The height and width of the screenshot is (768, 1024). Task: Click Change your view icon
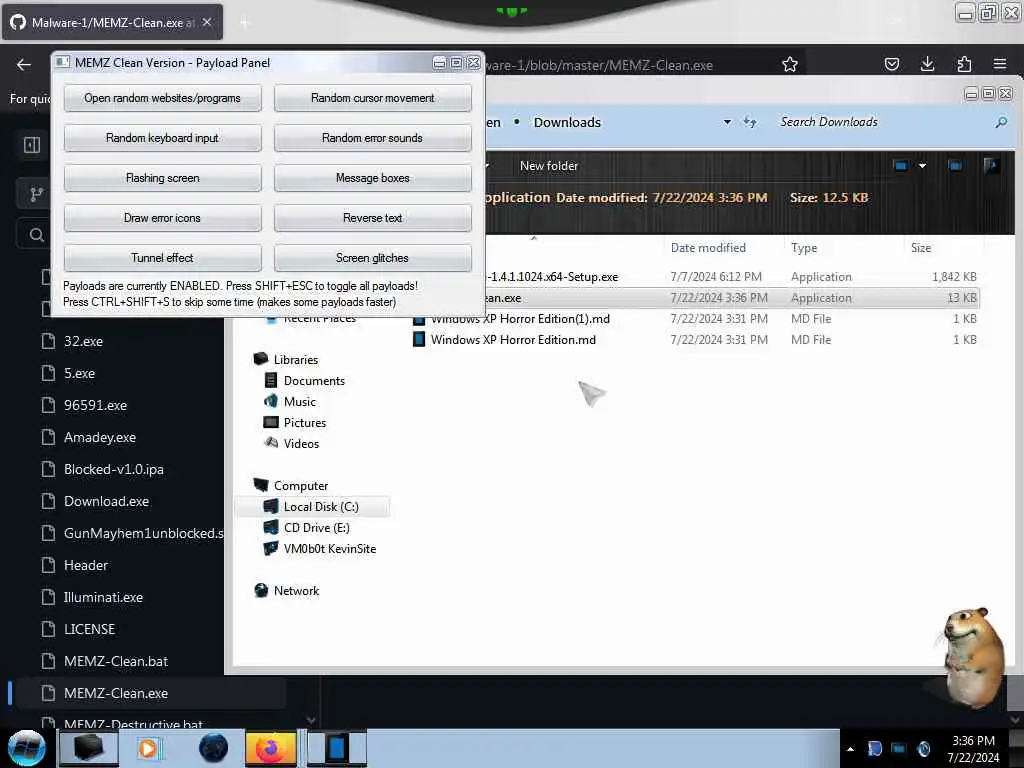pos(901,166)
